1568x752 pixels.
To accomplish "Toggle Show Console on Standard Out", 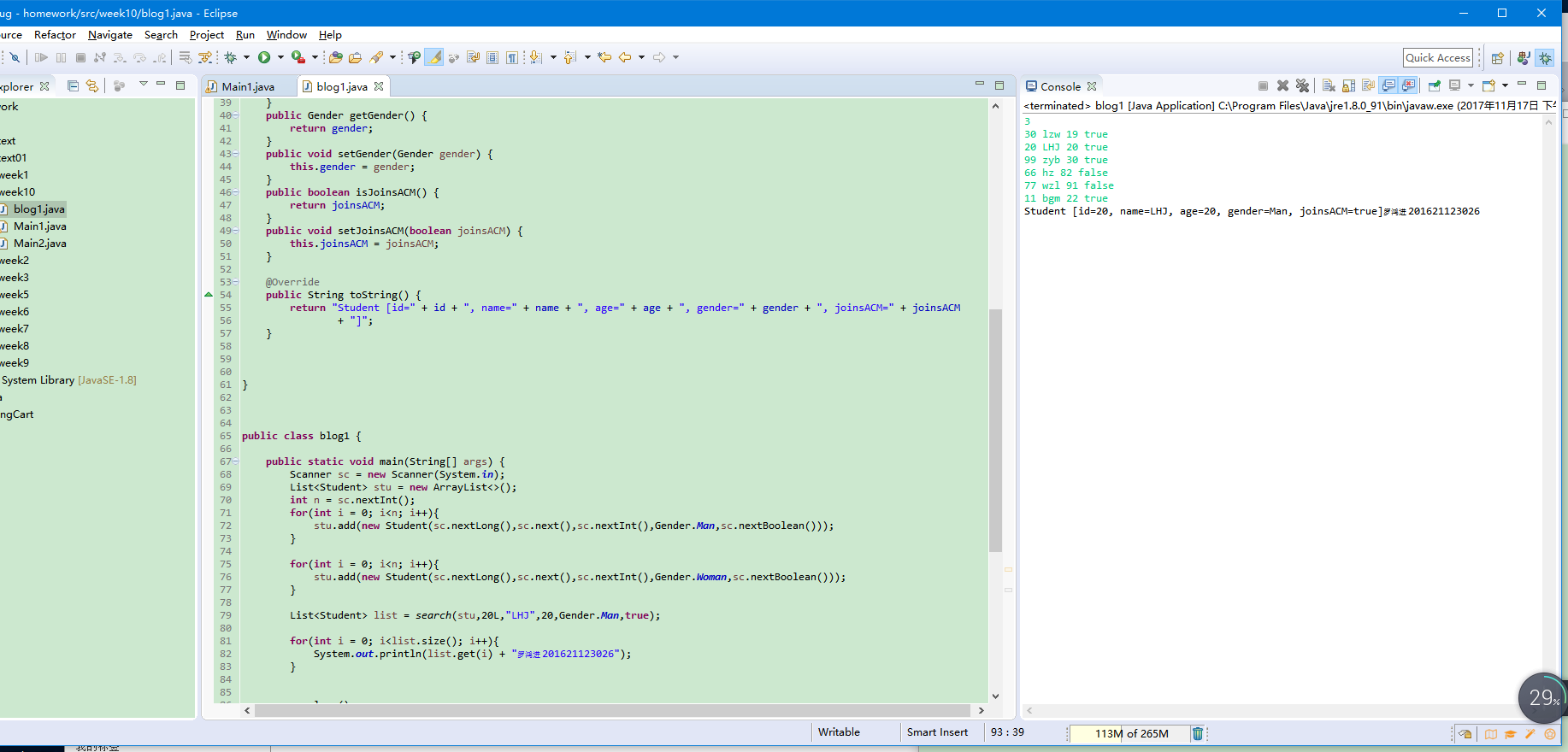I will click(x=1388, y=85).
